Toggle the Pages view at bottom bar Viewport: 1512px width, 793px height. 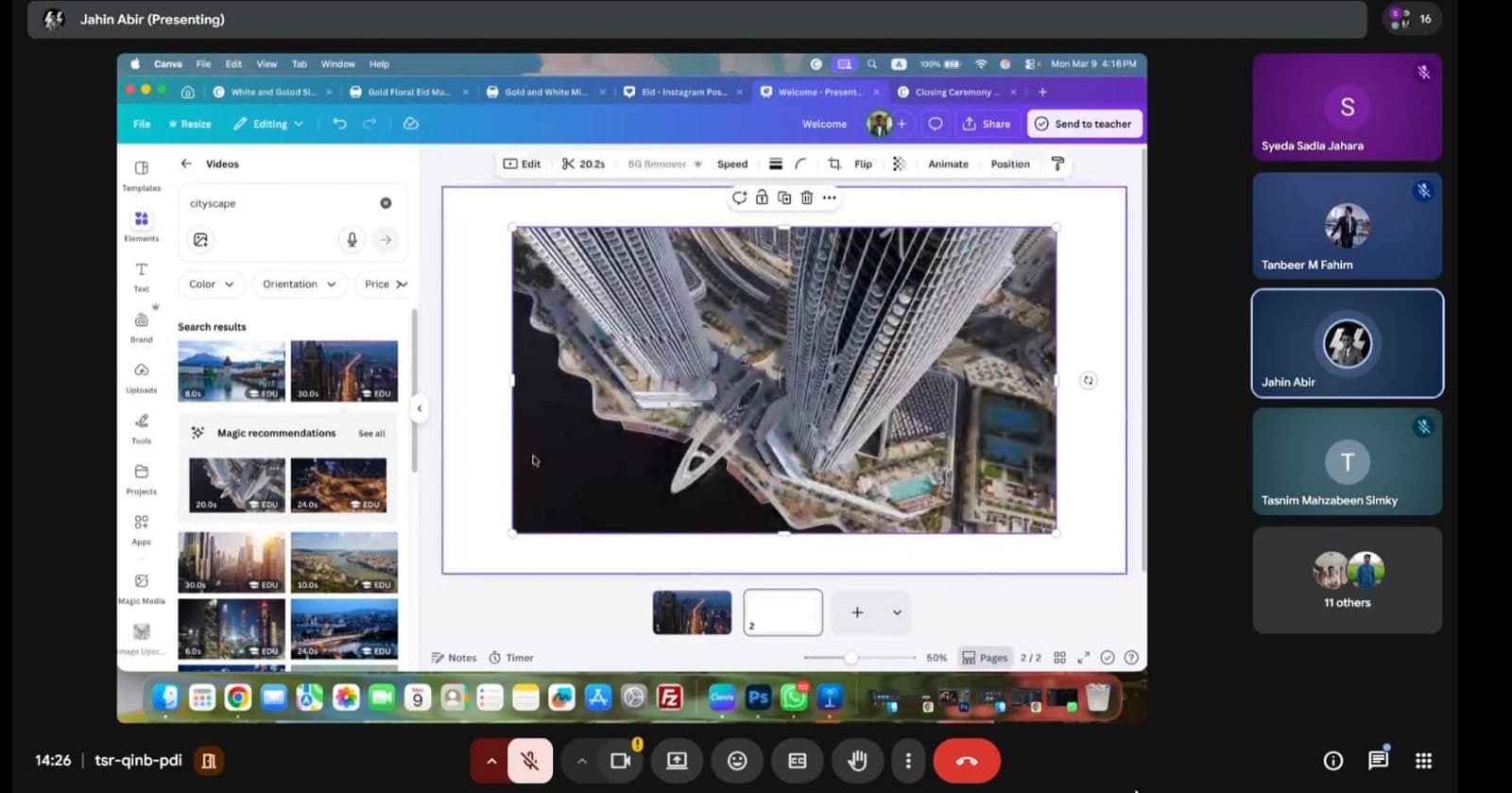click(985, 658)
